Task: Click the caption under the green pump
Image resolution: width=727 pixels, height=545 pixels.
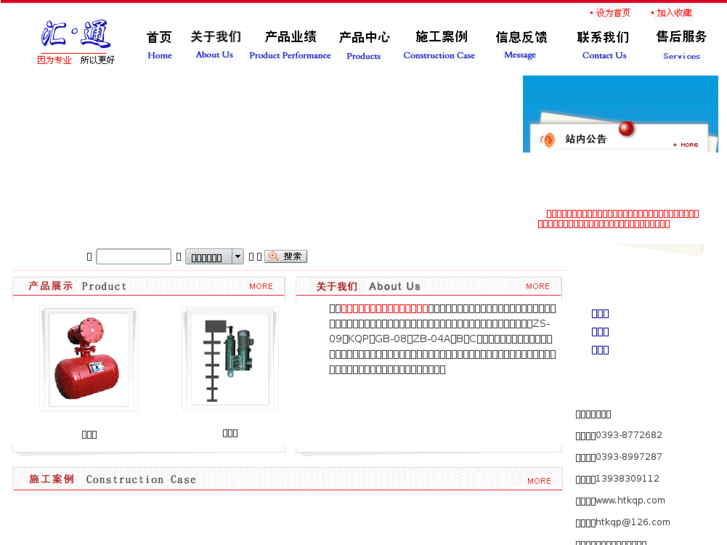Action: coord(230,433)
